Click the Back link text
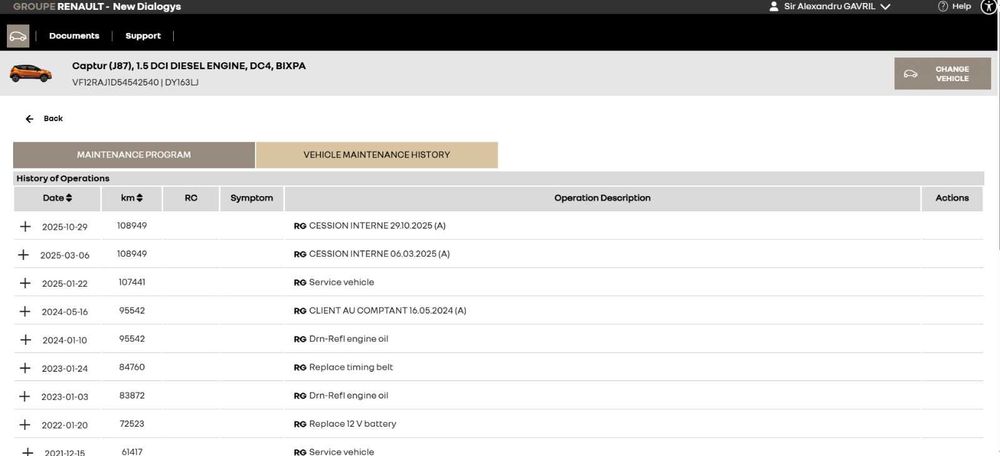Image resolution: width=1000 pixels, height=456 pixels. click(x=53, y=119)
